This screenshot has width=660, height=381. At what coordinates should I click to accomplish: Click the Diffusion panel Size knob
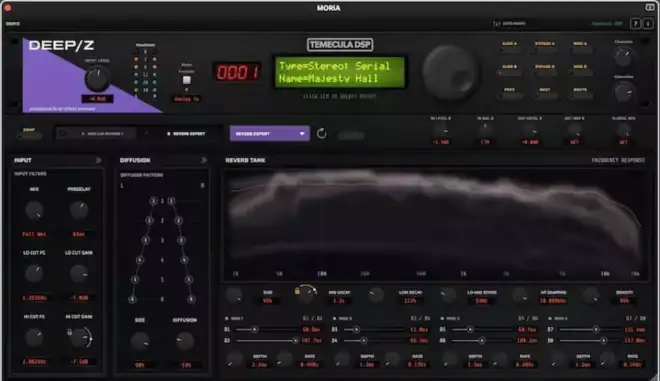click(140, 341)
